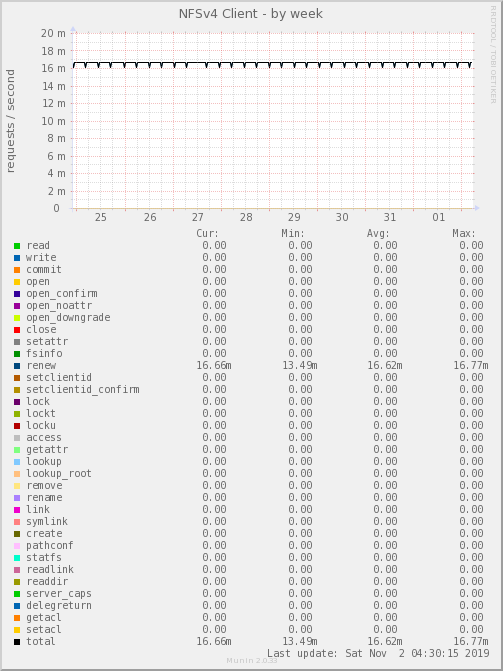Select the rename row's Avg value 0.00
Viewport: 503px width, 671px height.
385,498
